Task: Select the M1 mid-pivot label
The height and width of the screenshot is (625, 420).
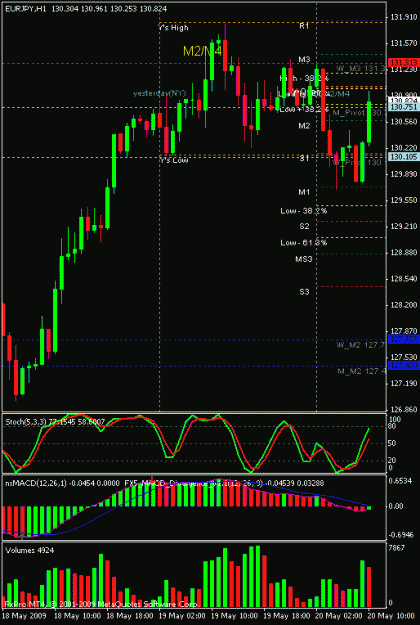Action: click(x=304, y=192)
